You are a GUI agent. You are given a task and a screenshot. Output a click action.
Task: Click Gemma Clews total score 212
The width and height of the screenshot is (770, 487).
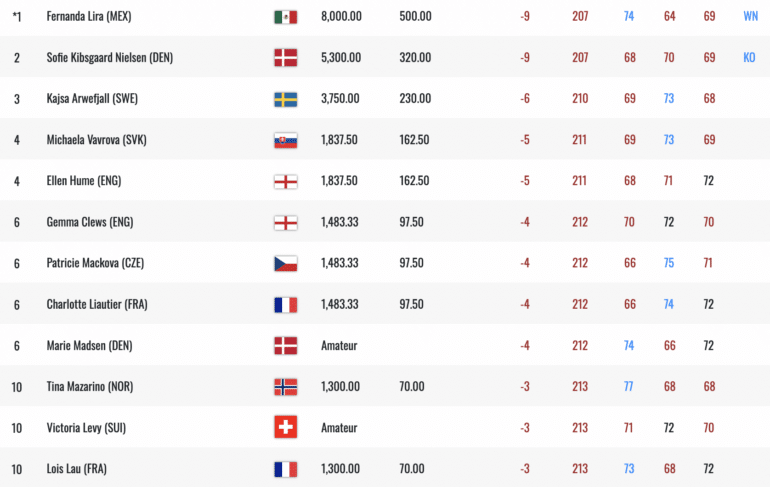click(x=580, y=222)
